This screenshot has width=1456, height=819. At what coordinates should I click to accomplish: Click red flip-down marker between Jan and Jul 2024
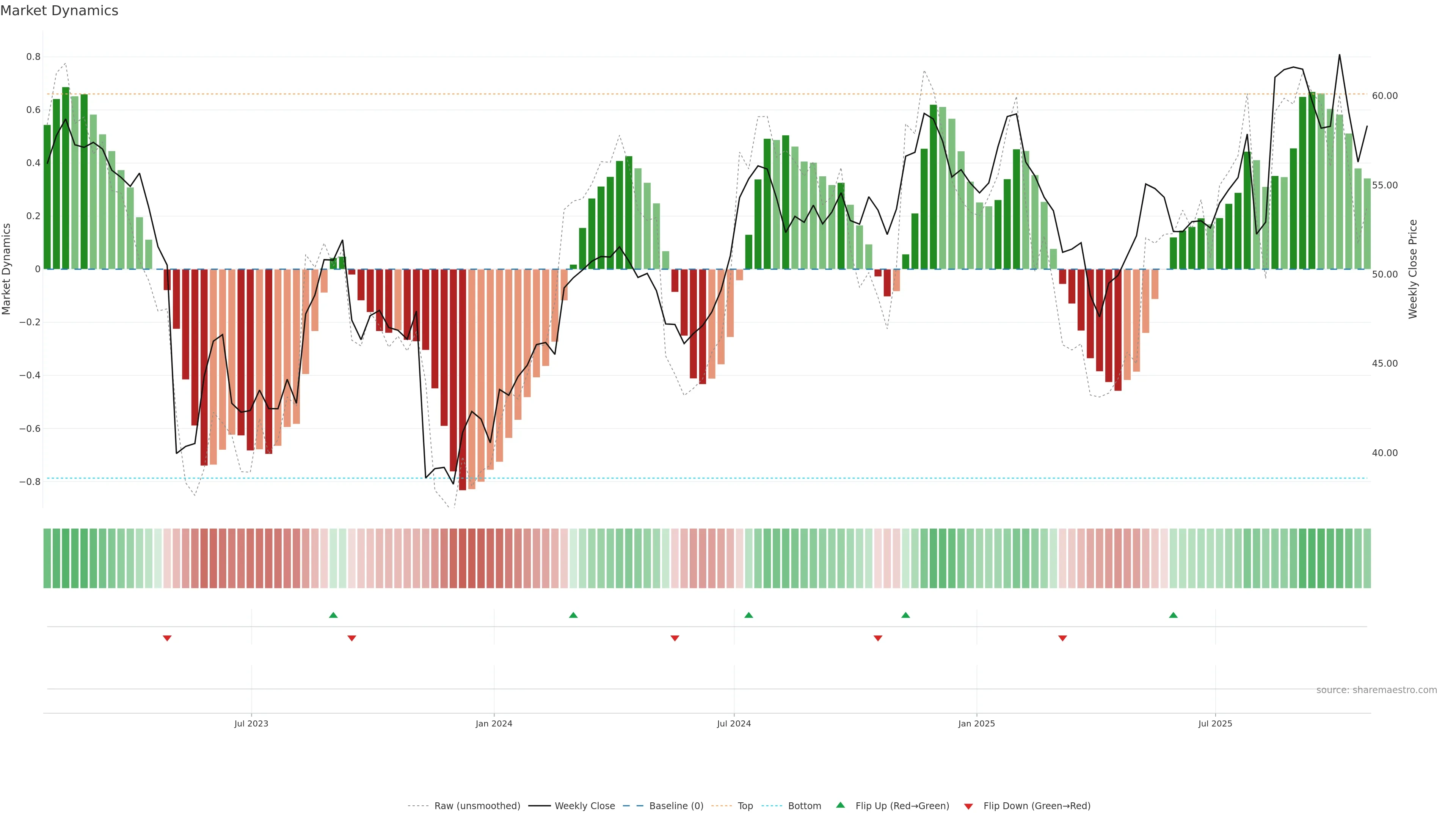click(675, 638)
